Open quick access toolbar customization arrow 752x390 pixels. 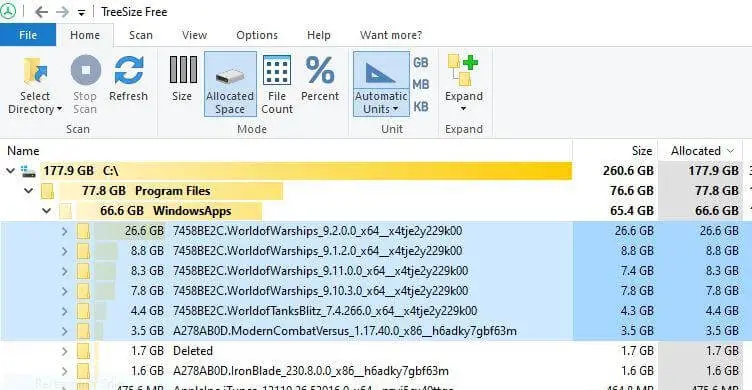[82, 13]
